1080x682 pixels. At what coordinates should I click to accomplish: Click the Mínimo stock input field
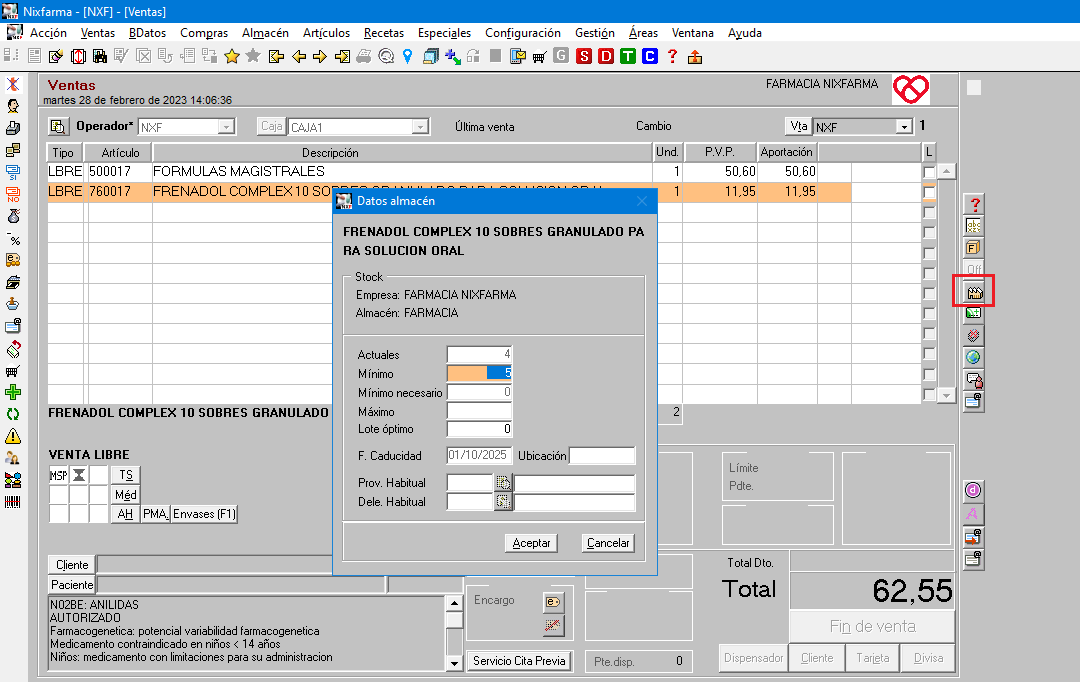pos(479,373)
